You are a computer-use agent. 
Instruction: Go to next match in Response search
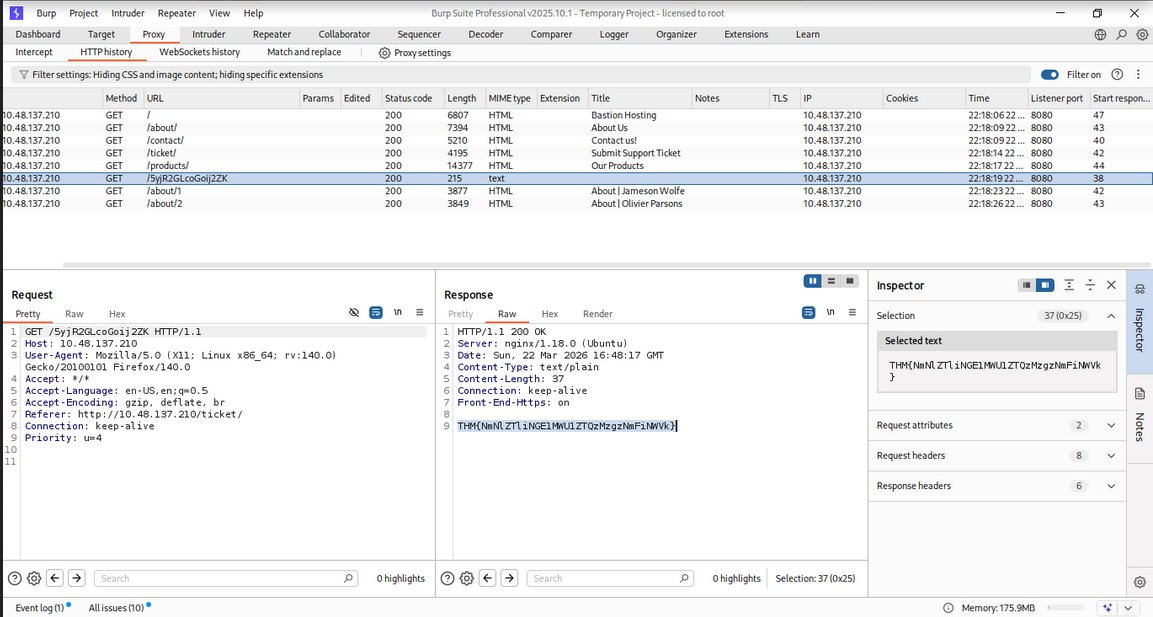[509, 578]
